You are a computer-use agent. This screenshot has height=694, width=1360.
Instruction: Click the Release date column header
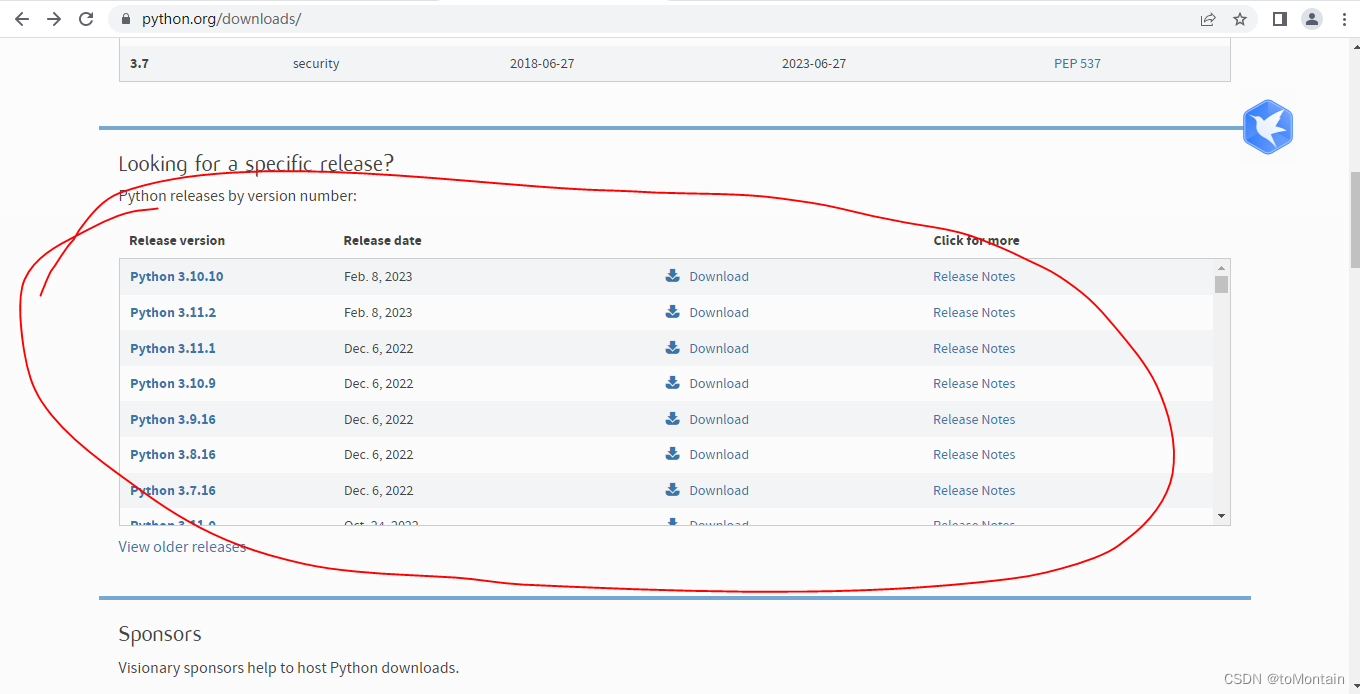coord(382,240)
